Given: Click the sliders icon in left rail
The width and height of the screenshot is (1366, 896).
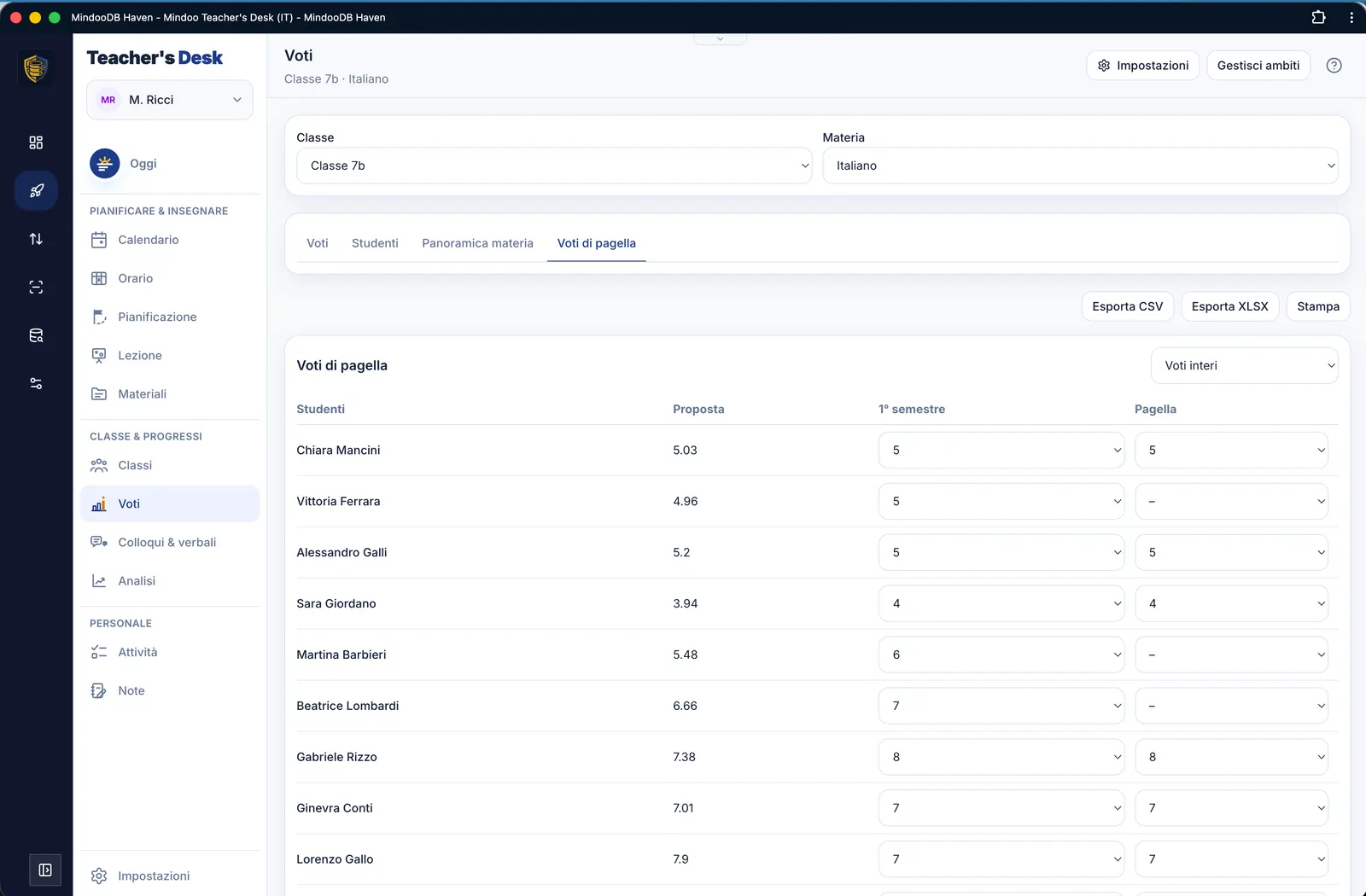Looking at the screenshot, I should 36,383.
